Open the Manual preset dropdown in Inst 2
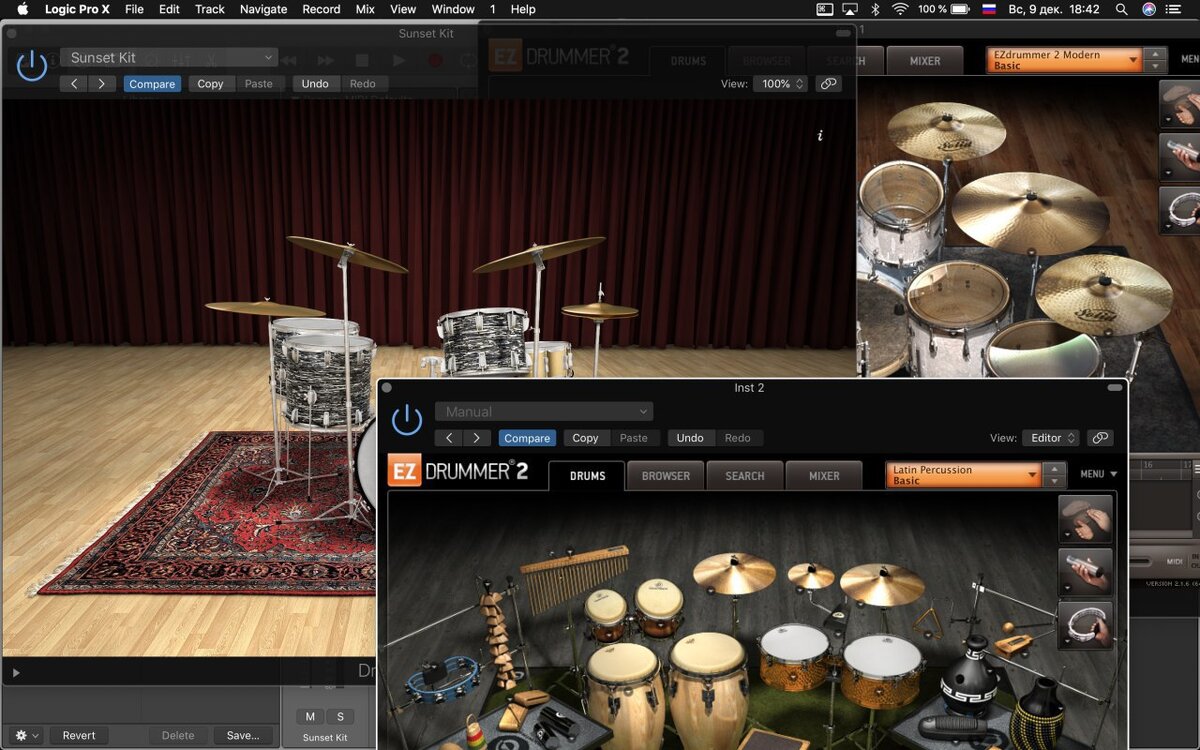1200x750 pixels. [544, 411]
